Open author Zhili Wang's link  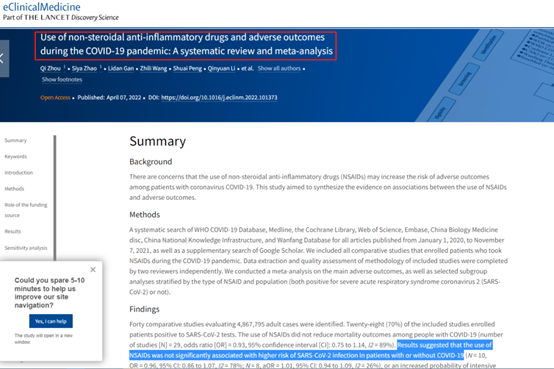153,69
